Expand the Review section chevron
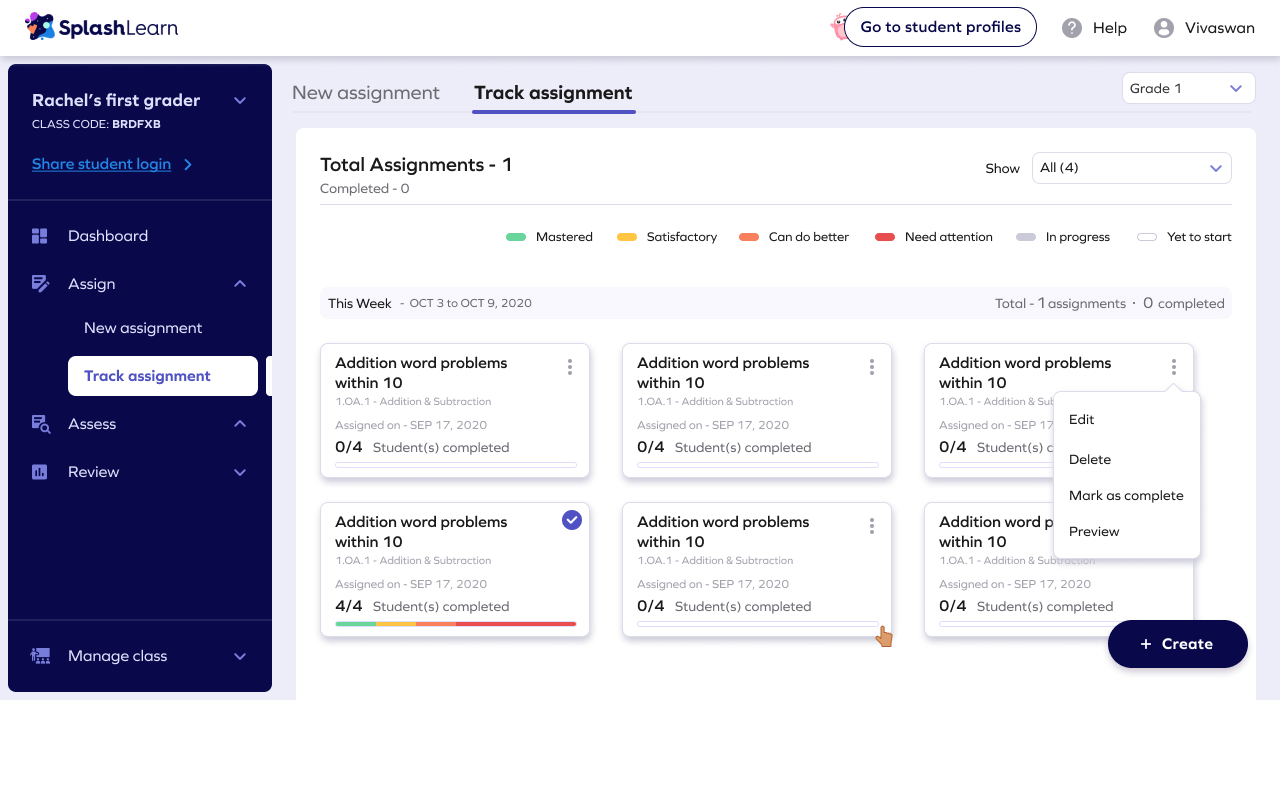This screenshot has height=792, width=1280. tap(240, 472)
